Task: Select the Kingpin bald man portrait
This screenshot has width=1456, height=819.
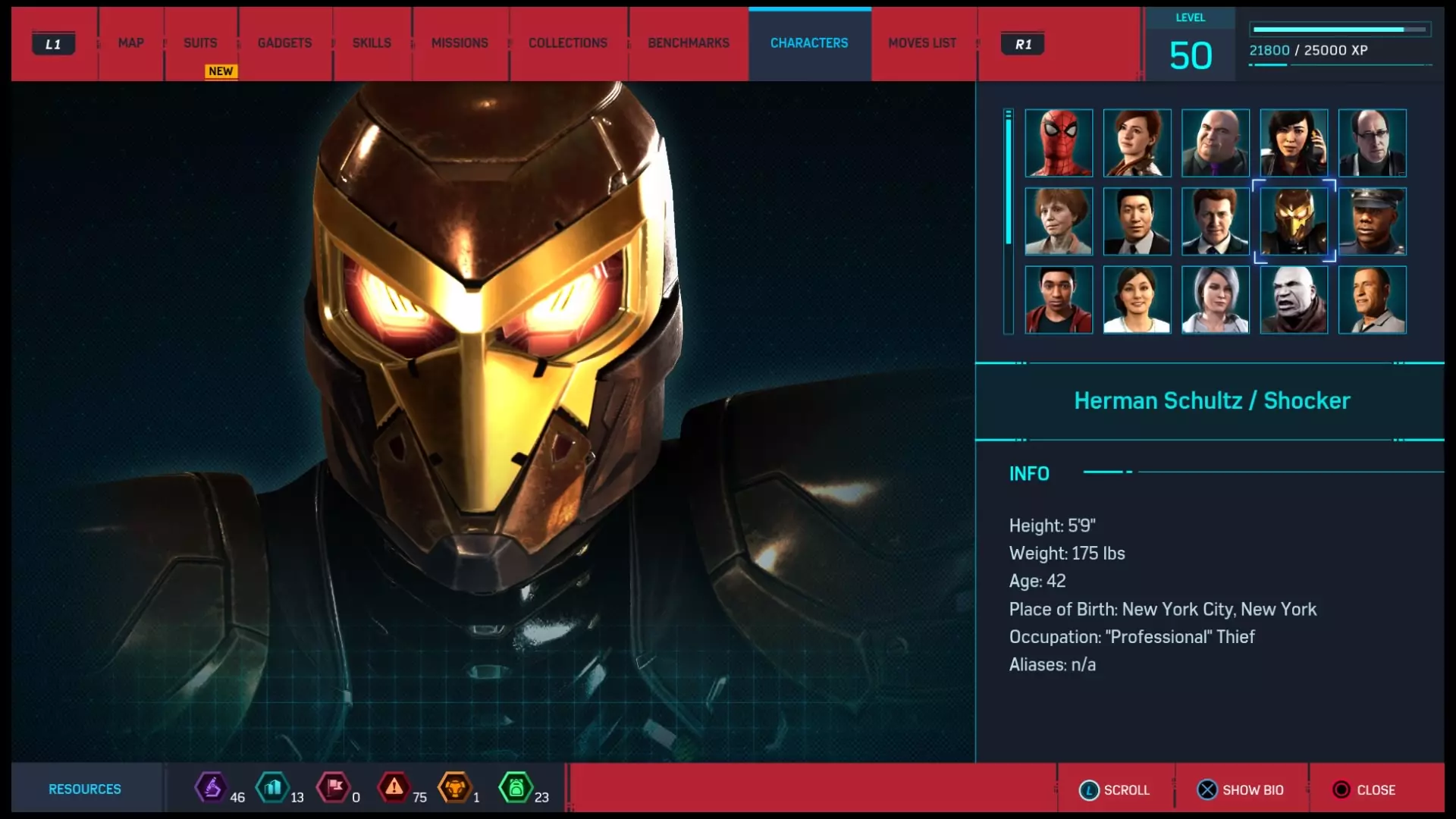Action: coord(1216,143)
